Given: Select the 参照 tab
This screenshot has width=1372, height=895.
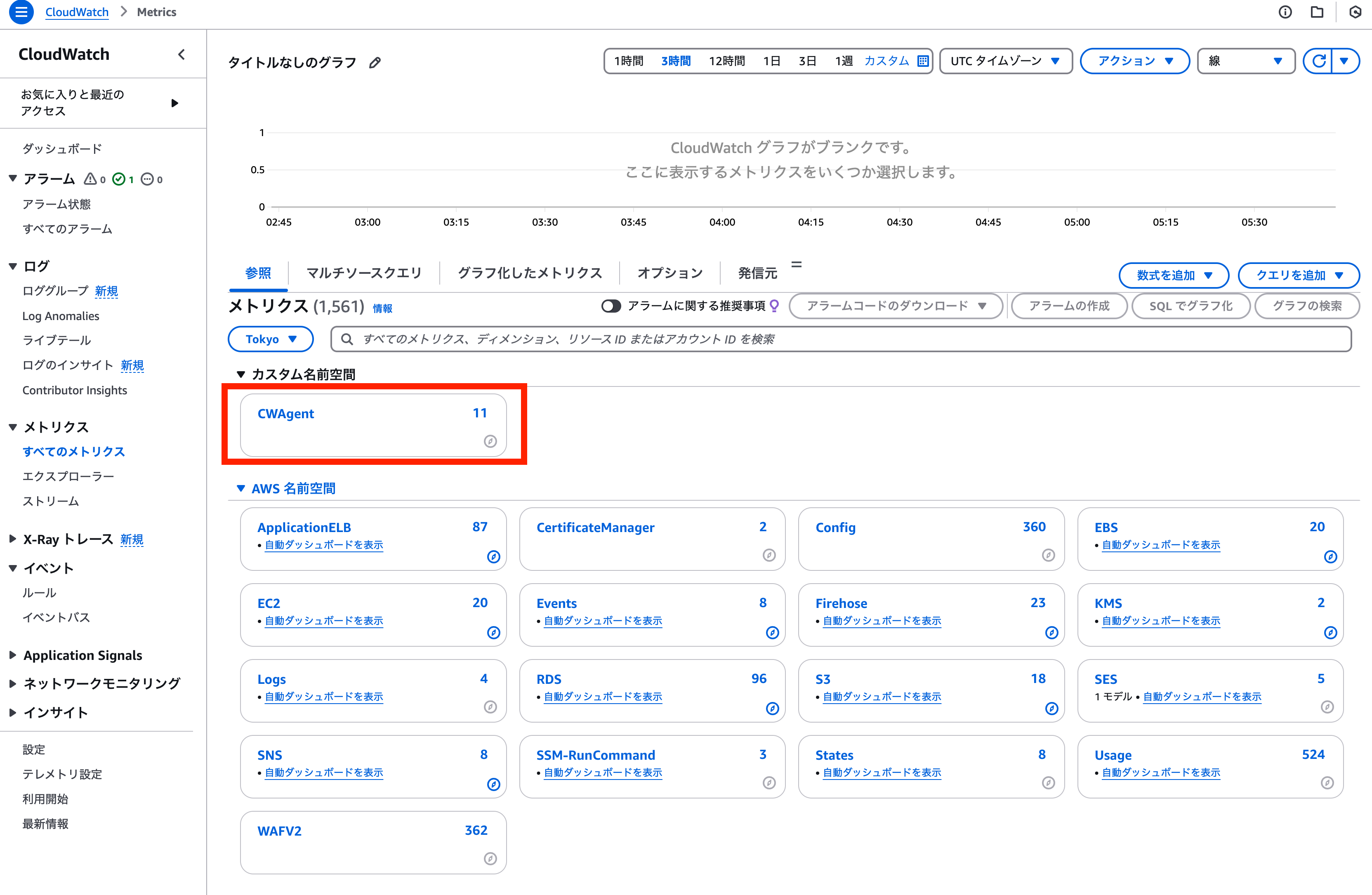Looking at the screenshot, I should pos(258,273).
